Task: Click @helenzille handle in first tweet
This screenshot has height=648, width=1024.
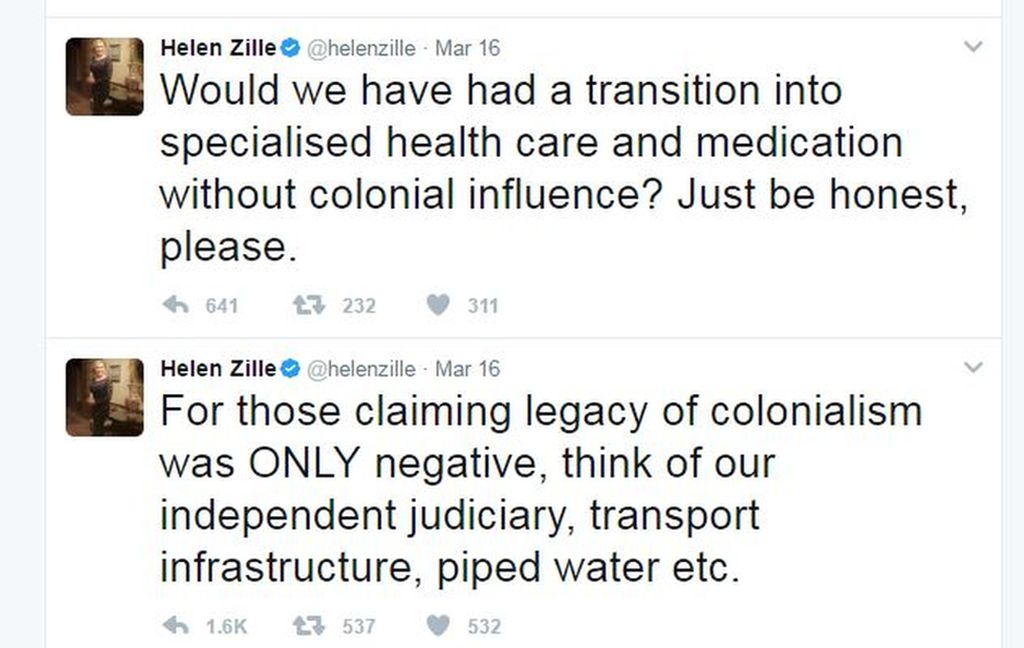Action: (x=359, y=47)
